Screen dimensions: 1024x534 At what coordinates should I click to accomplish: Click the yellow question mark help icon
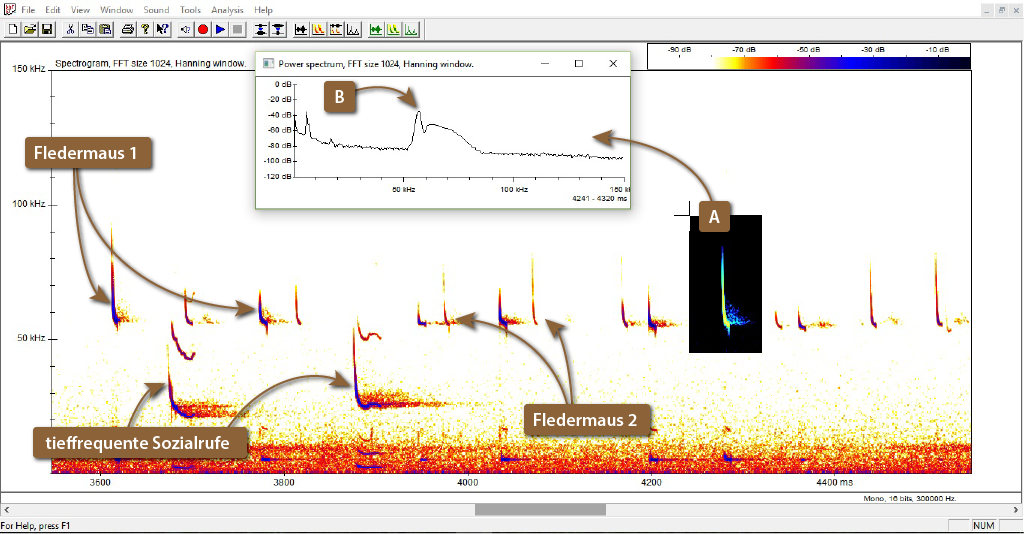pos(145,29)
